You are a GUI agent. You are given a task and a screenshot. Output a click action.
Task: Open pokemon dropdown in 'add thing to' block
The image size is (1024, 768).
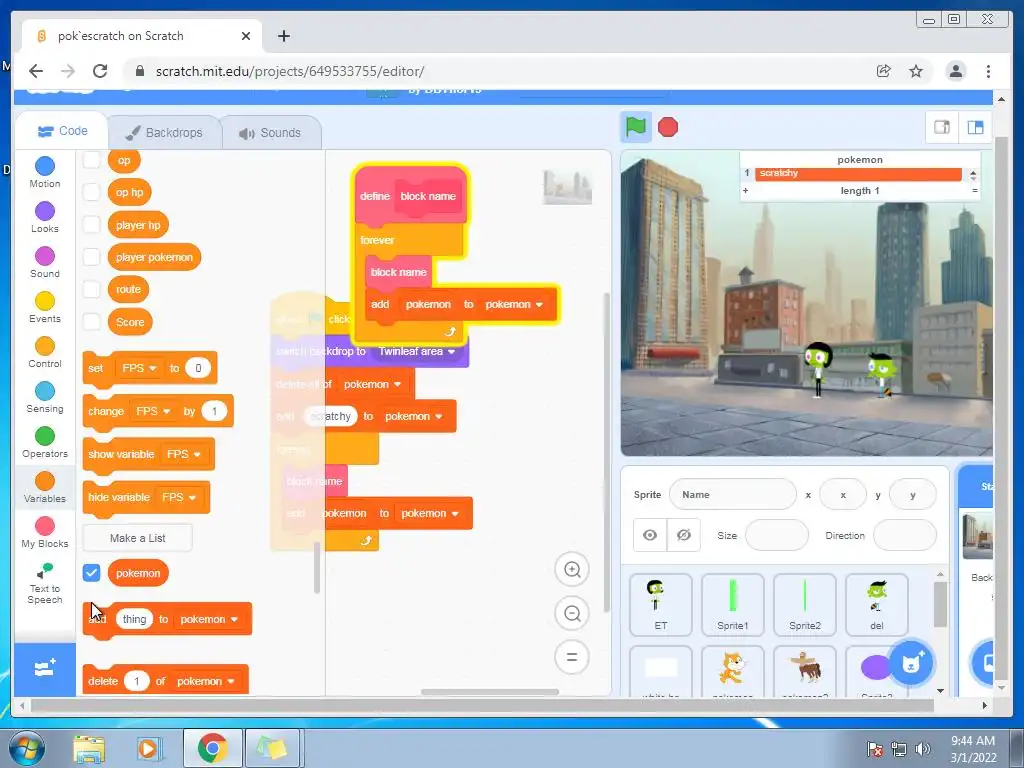[x=209, y=619]
